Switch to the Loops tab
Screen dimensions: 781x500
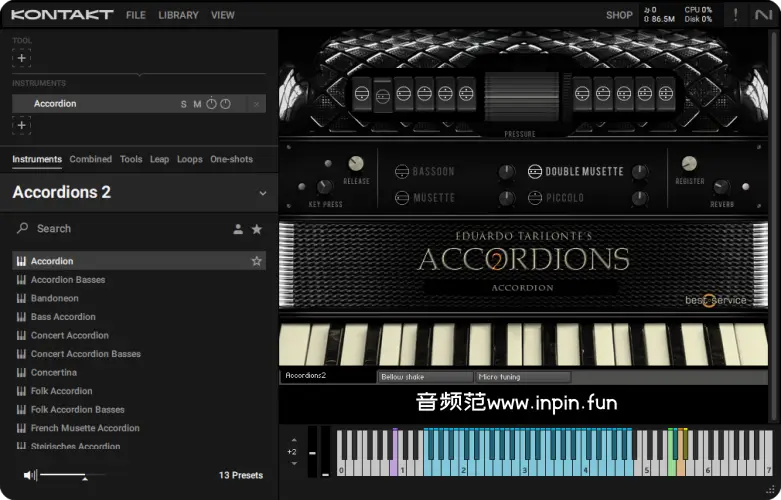coord(190,159)
